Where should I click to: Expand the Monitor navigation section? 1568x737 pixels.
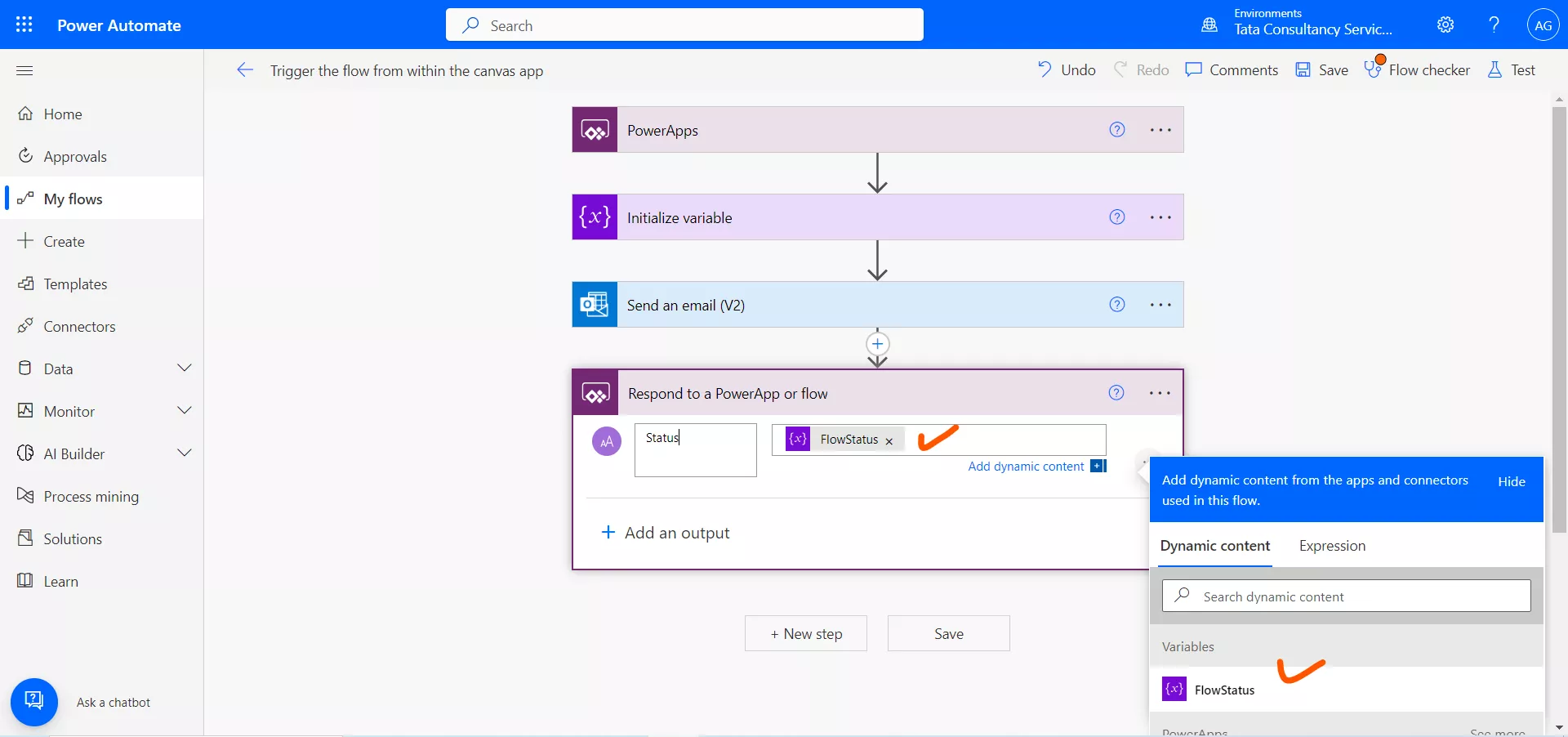185,411
